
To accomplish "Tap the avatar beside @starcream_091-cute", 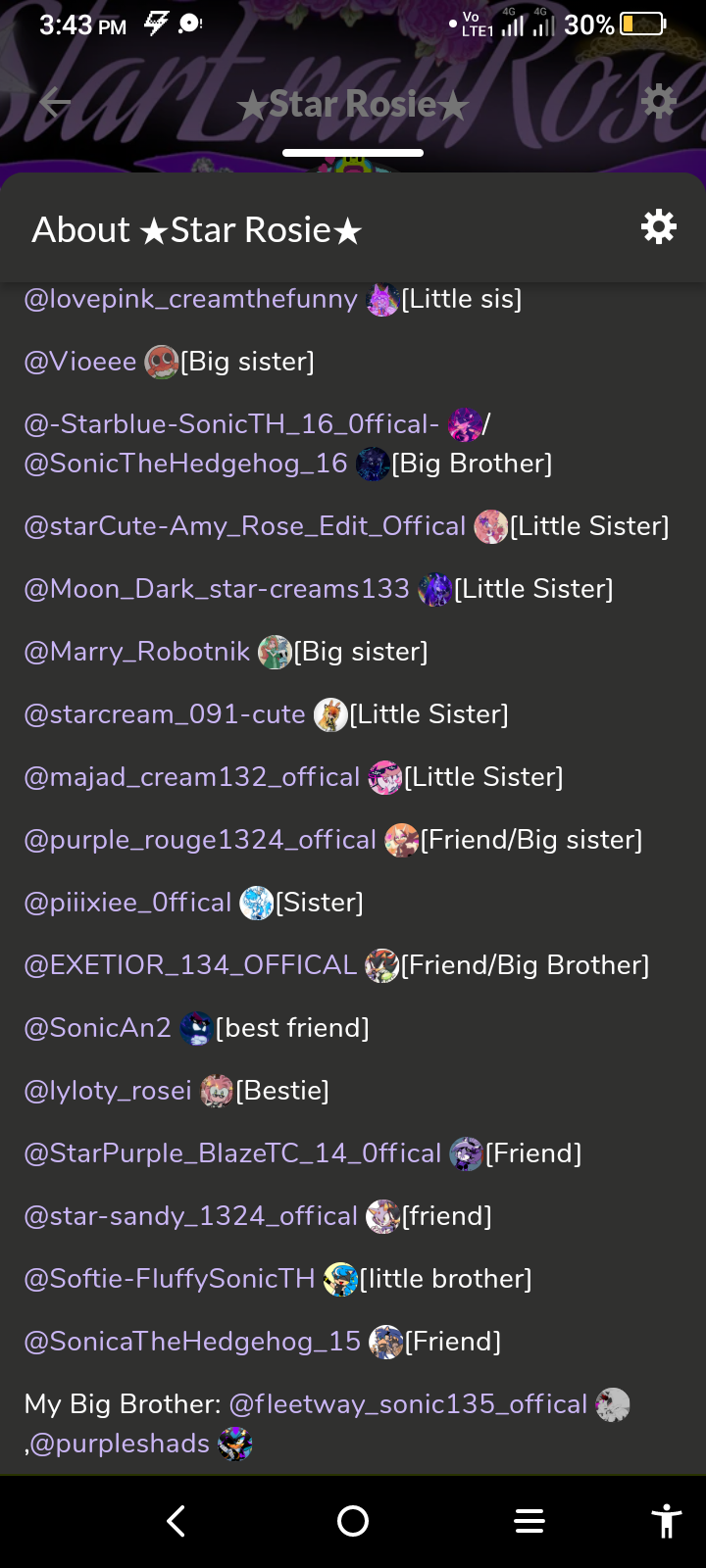I will coord(330,715).
